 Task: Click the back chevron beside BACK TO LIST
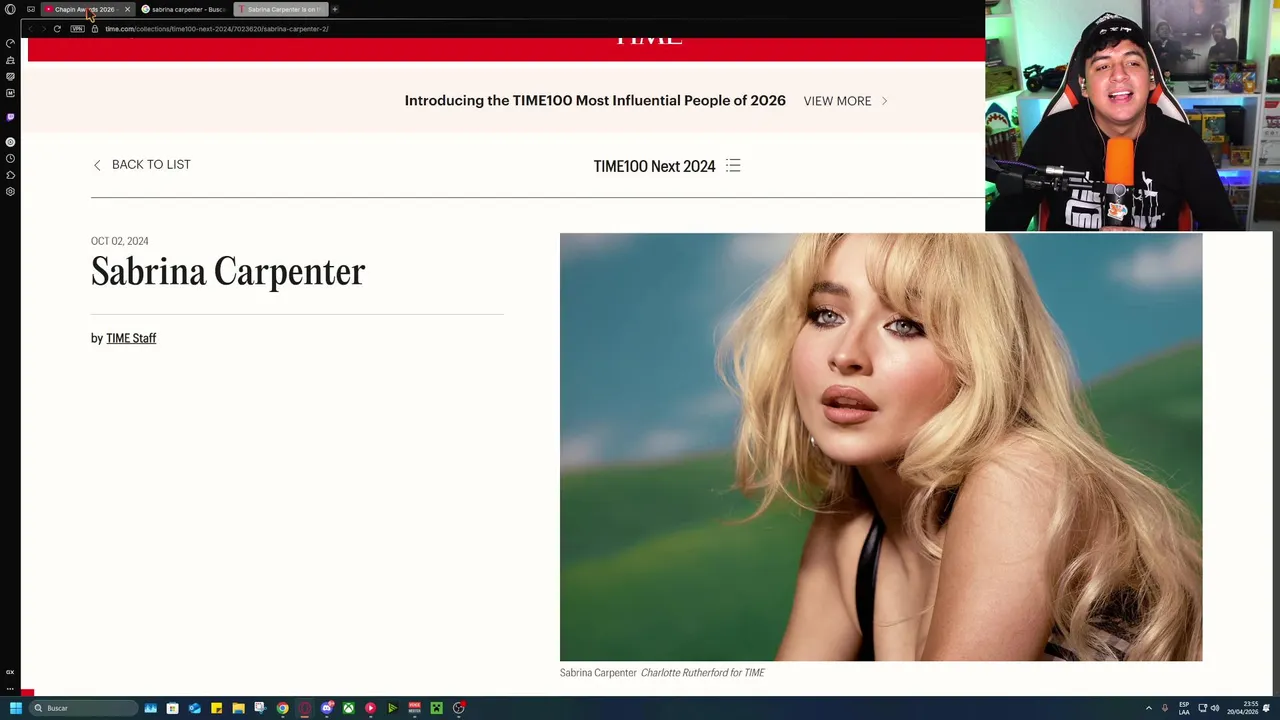pos(97,166)
